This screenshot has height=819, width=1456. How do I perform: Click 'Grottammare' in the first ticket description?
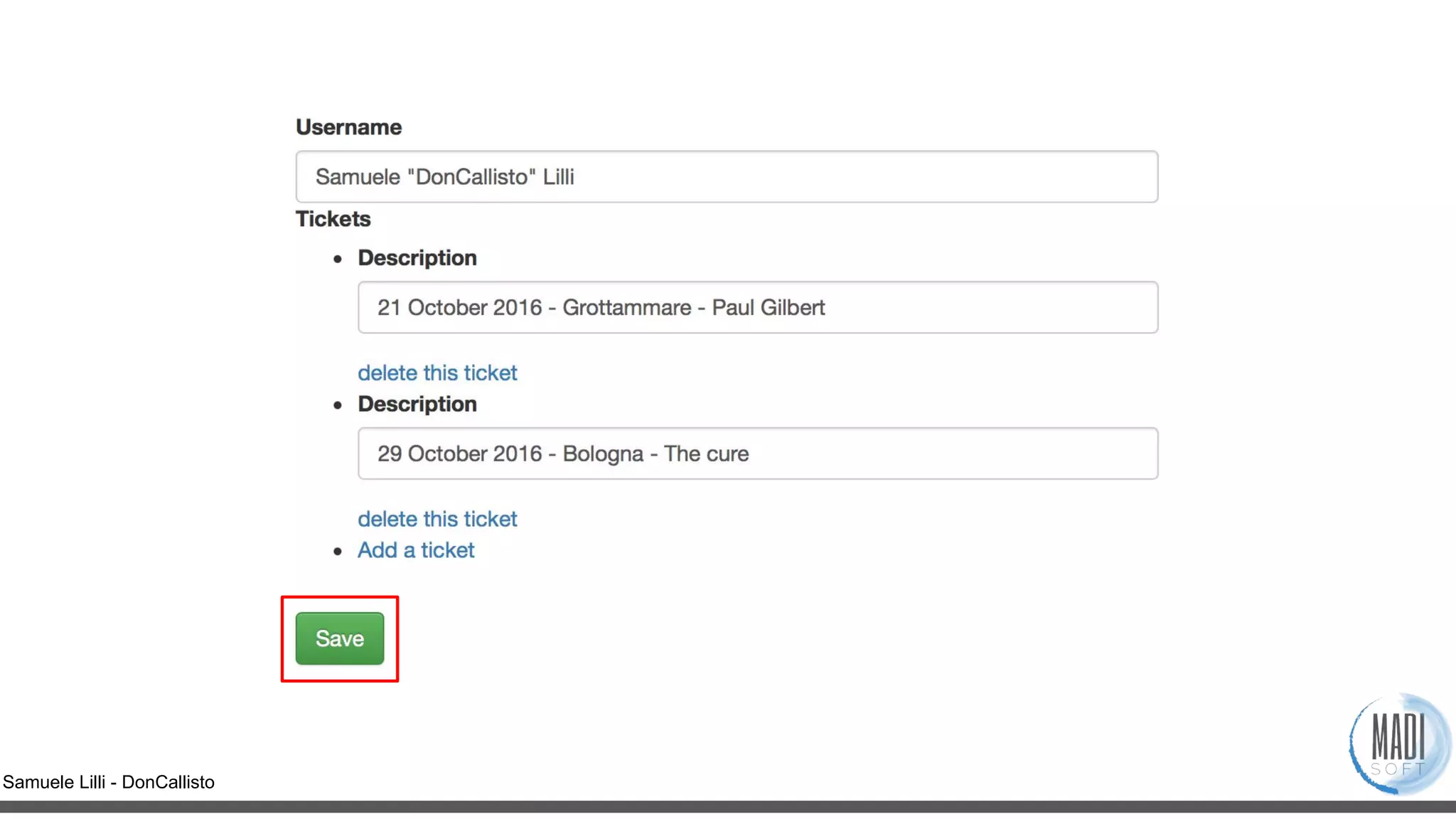coord(627,307)
